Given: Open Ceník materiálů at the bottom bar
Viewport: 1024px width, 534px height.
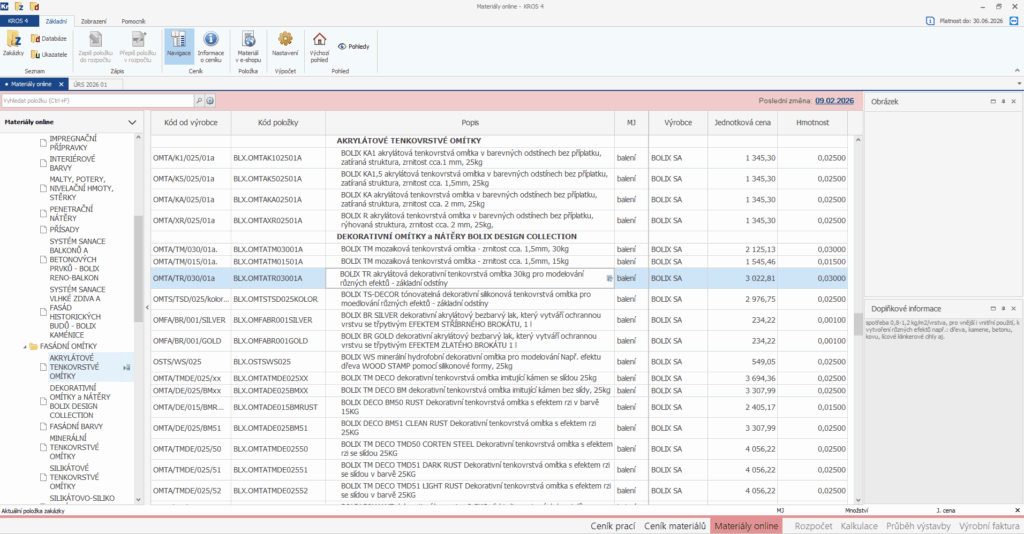Looking at the screenshot, I should pyautogui.click(x=675, y=525).
